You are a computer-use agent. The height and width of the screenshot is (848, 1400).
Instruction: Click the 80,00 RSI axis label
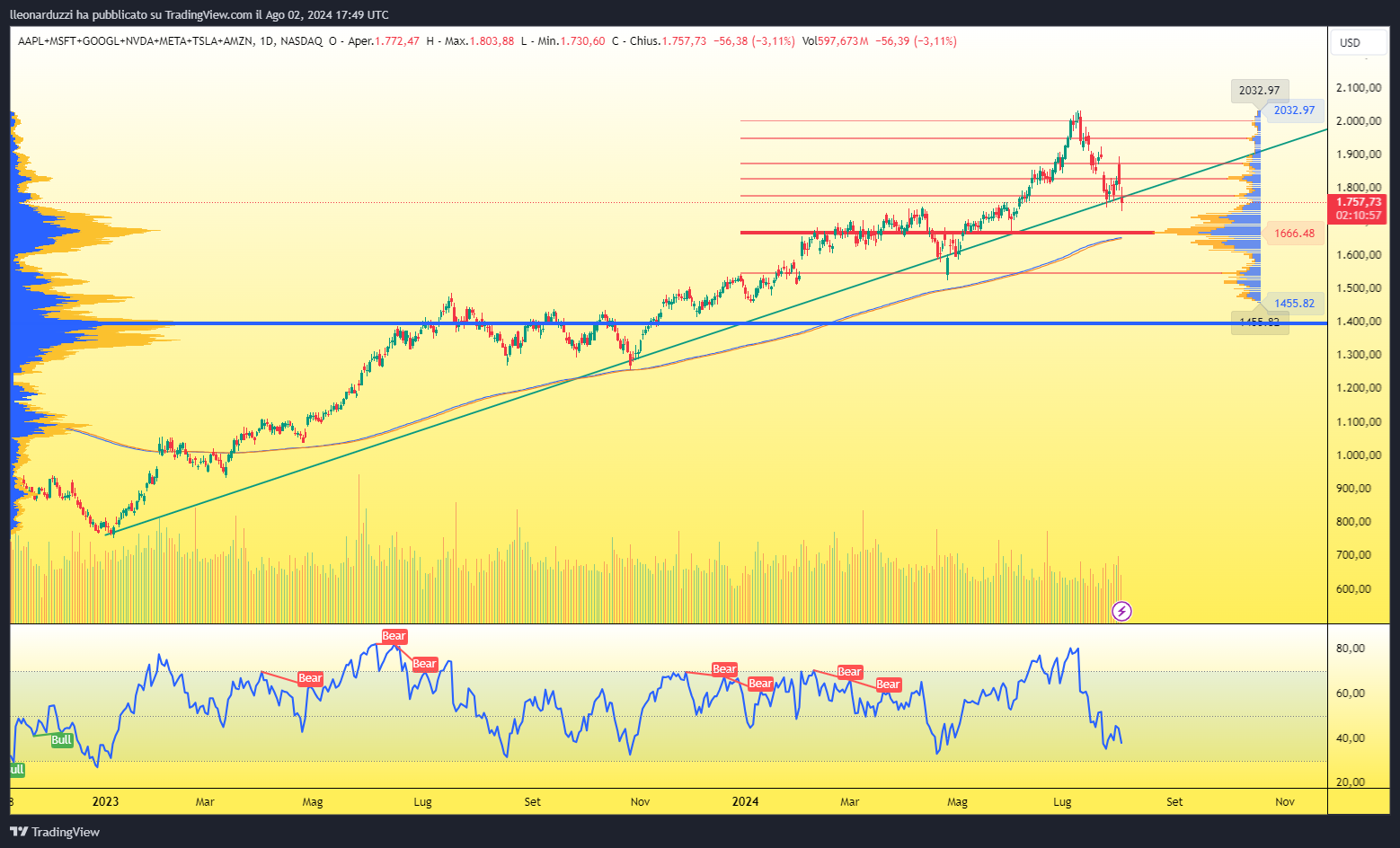coord(1351,649)
